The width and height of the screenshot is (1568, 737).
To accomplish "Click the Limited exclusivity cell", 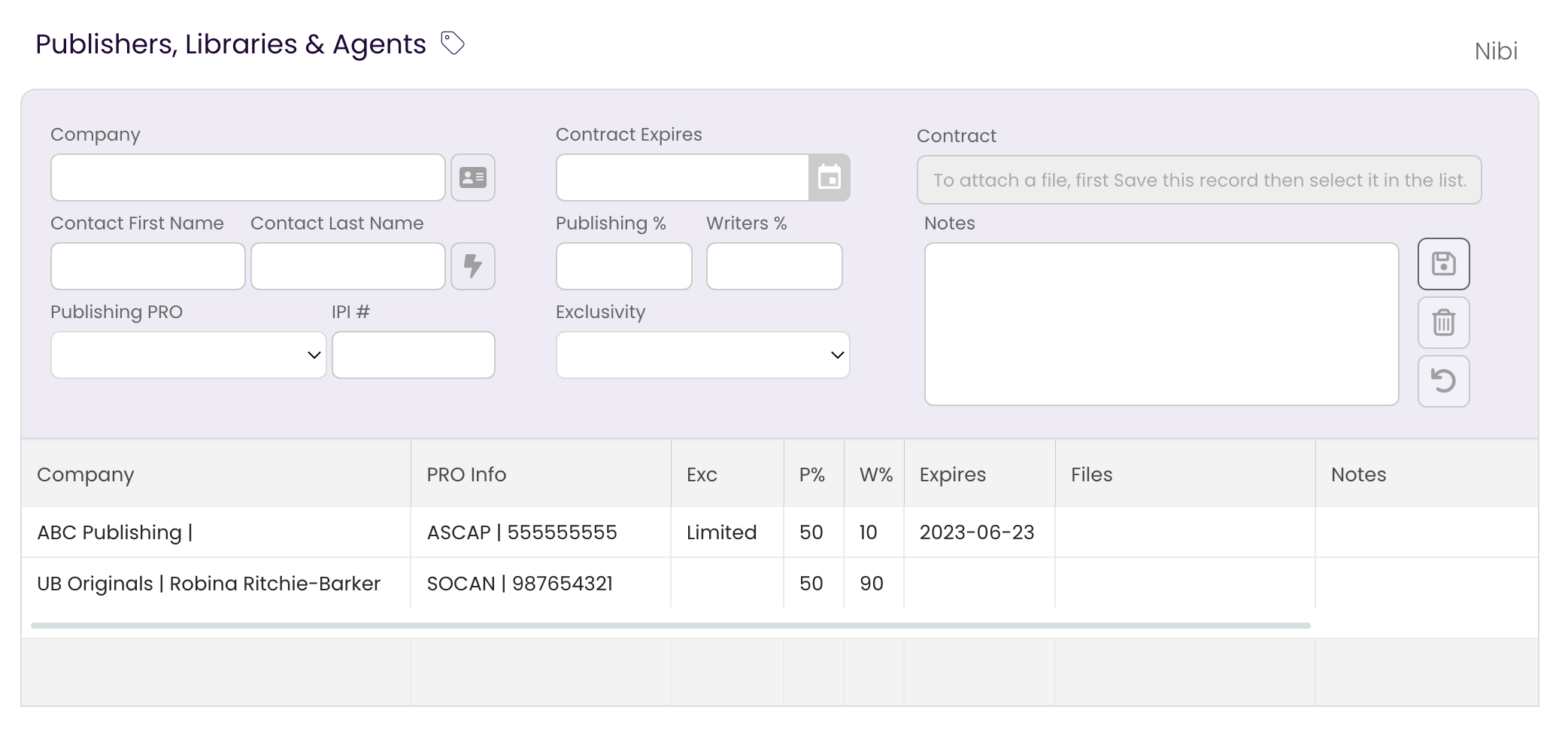I will click(727, 532).
